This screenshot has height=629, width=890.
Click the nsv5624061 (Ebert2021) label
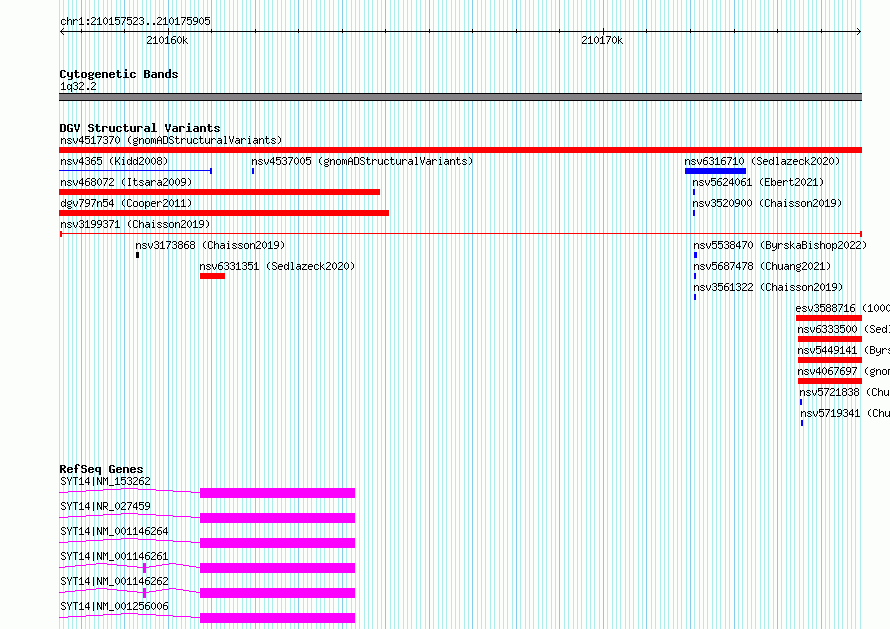(758, 182)
